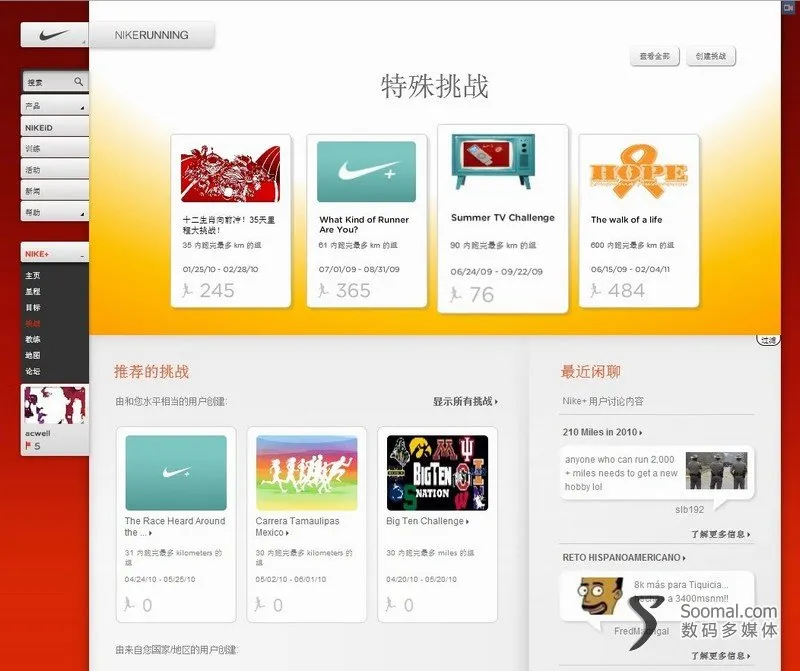Viewport: 800px width, 671px height.
Task: Click runner icon in Big Ten Challenge card
Action: point(391,605)
